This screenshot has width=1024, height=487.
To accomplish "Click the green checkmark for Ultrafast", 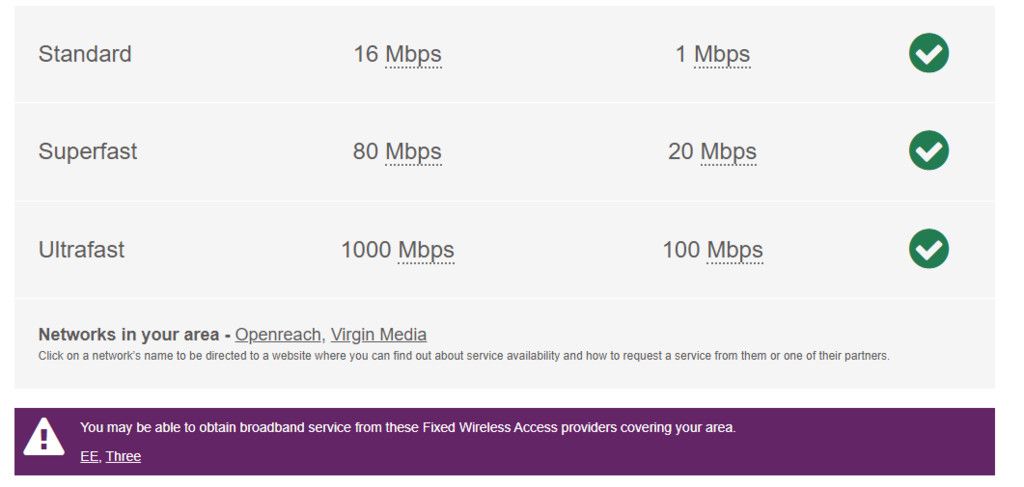I will point(928,249).
